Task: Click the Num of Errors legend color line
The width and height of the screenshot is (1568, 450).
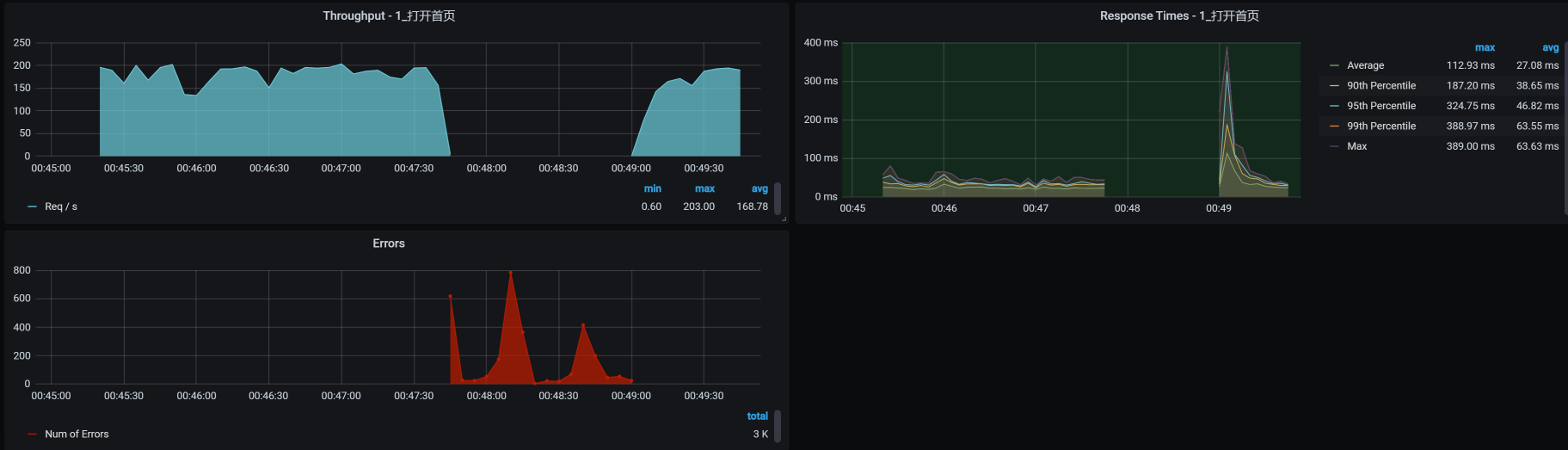Action: click(x=33, y=435)
